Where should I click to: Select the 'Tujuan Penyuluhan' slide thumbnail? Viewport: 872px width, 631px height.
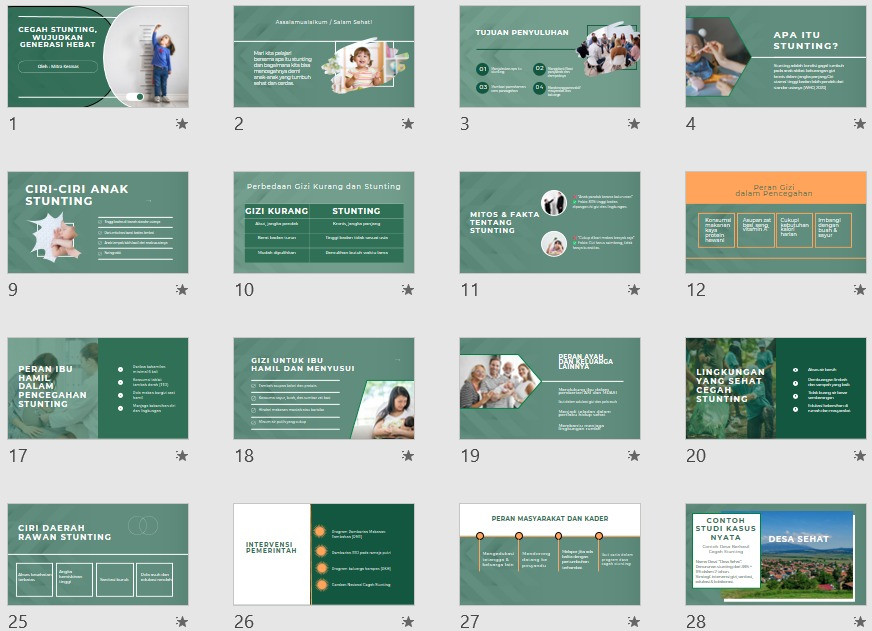(x=550, y=56)
